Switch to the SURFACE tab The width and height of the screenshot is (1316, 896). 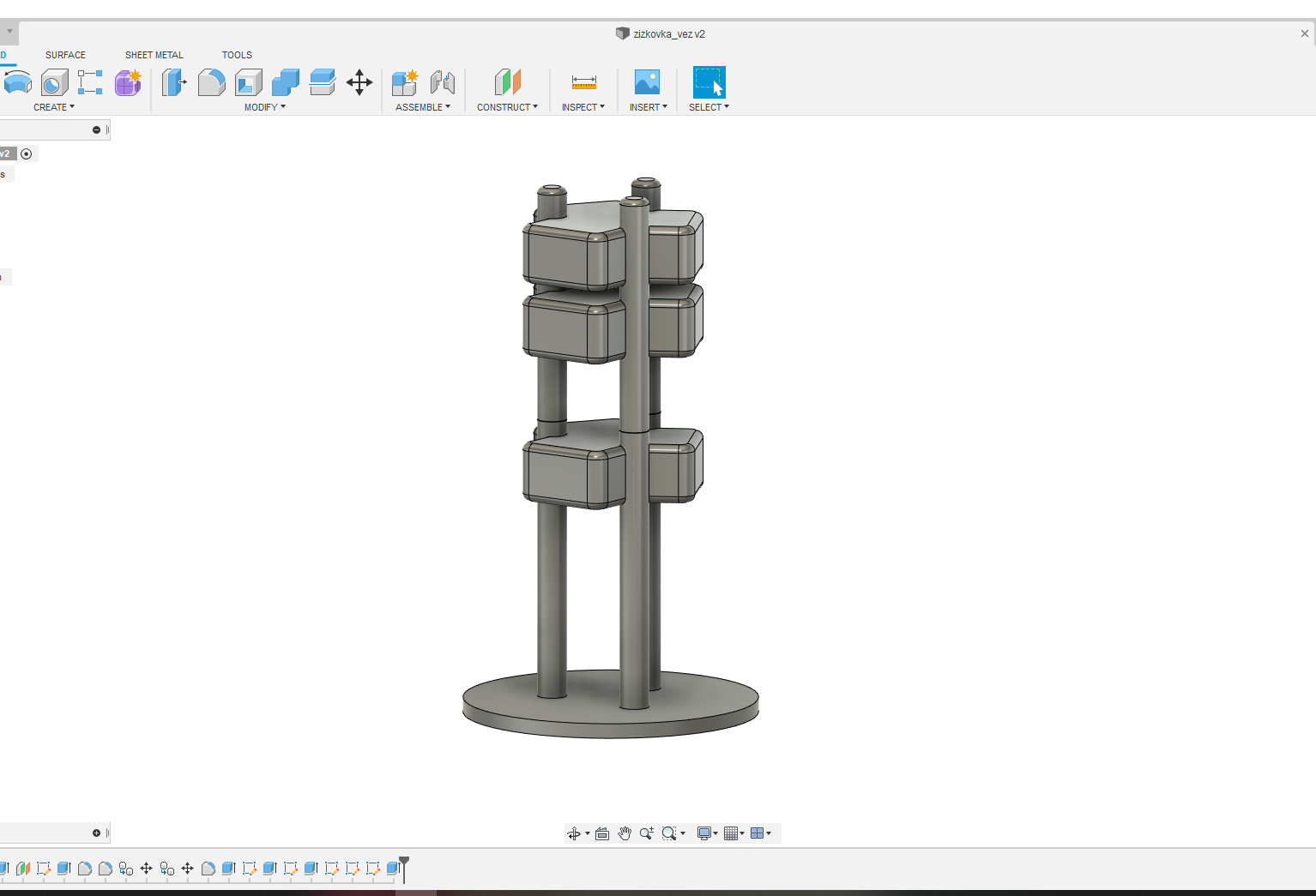tap(65, 55)
